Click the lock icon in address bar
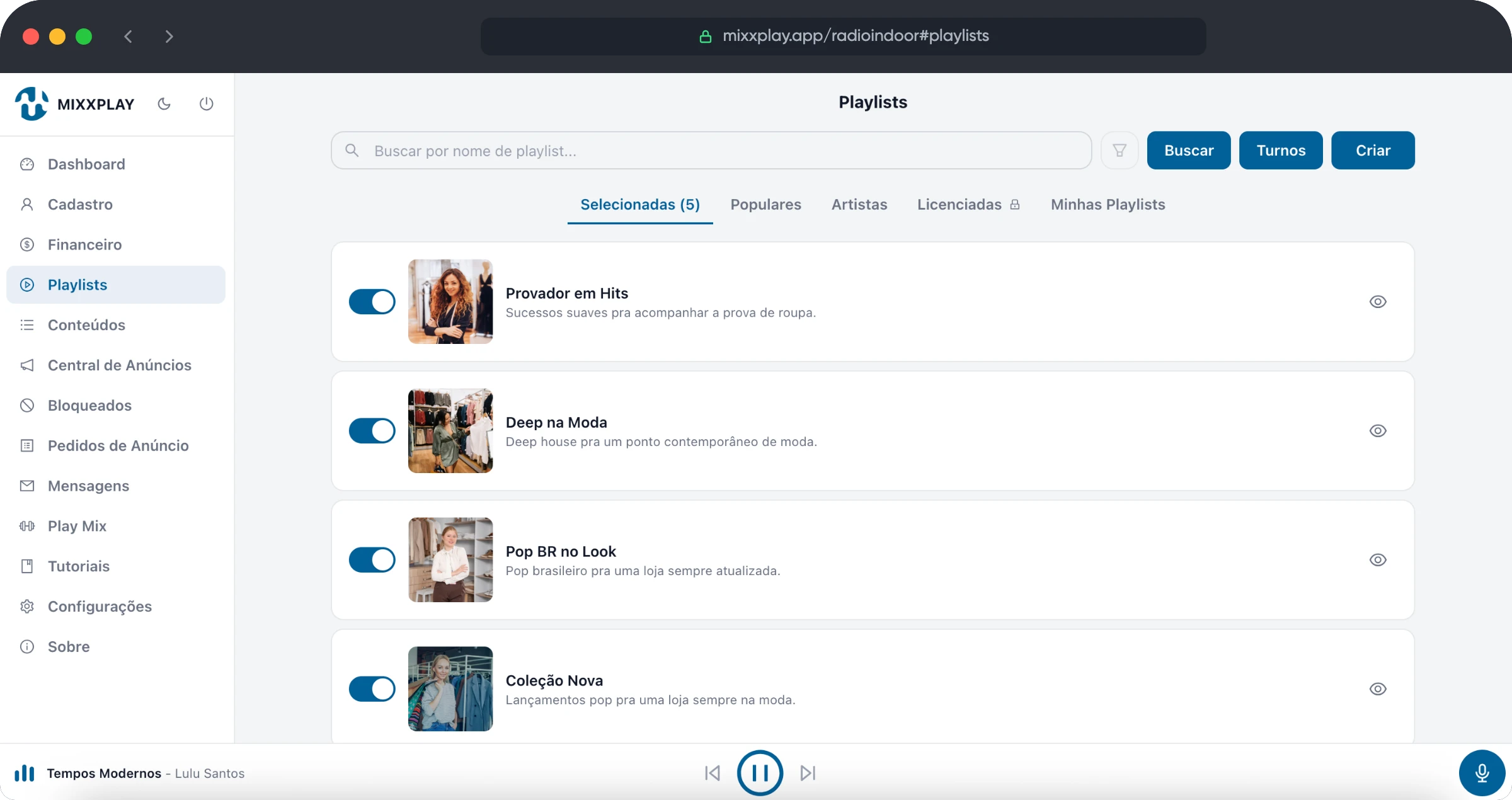The width and height of the screenshot is (1512, 800). 706,37
